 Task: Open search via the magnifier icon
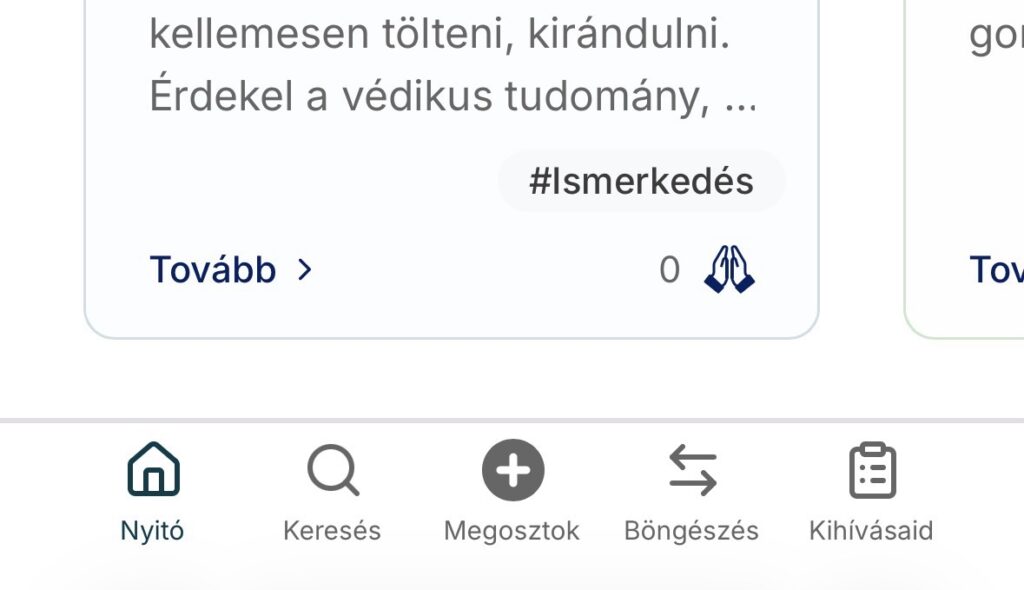click(x=332, y=470)
